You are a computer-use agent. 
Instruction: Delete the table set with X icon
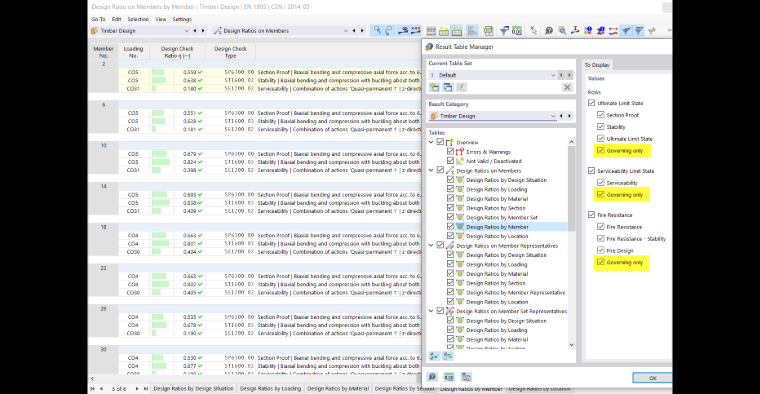click(567, 87)
